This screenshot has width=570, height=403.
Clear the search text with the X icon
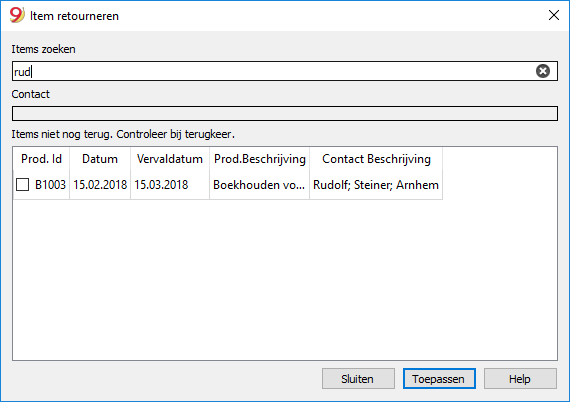[542, 71]
